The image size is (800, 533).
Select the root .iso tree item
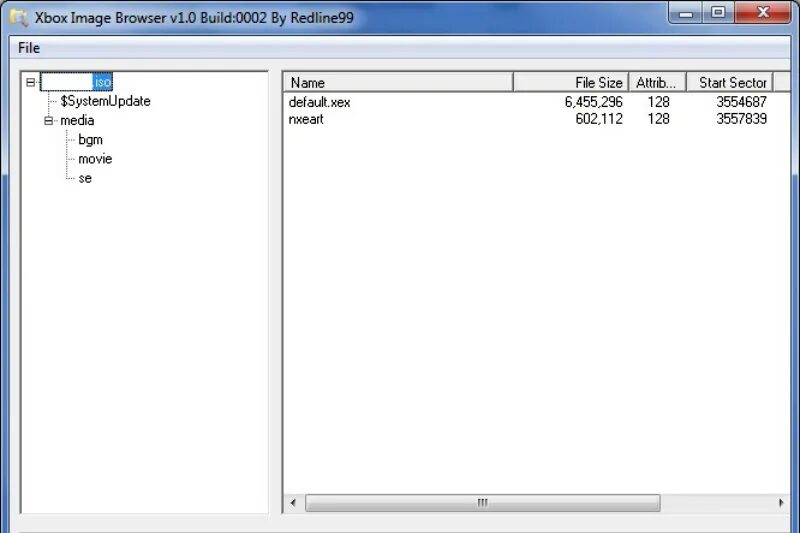(x=77, y=82)
